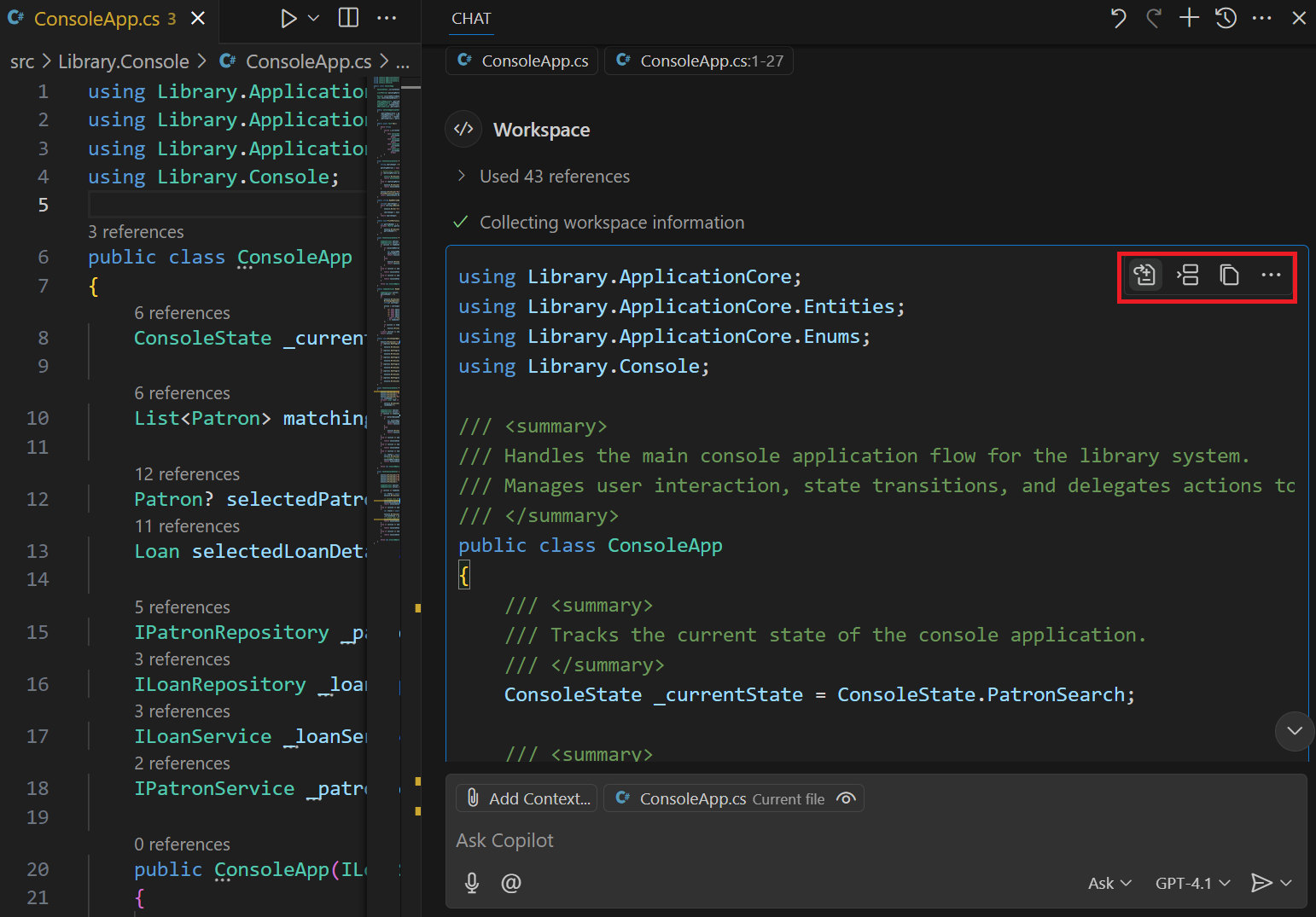Screen dimensions: 1316x917
Task: Open more actions for the code block
Action: pos(1271,275)
